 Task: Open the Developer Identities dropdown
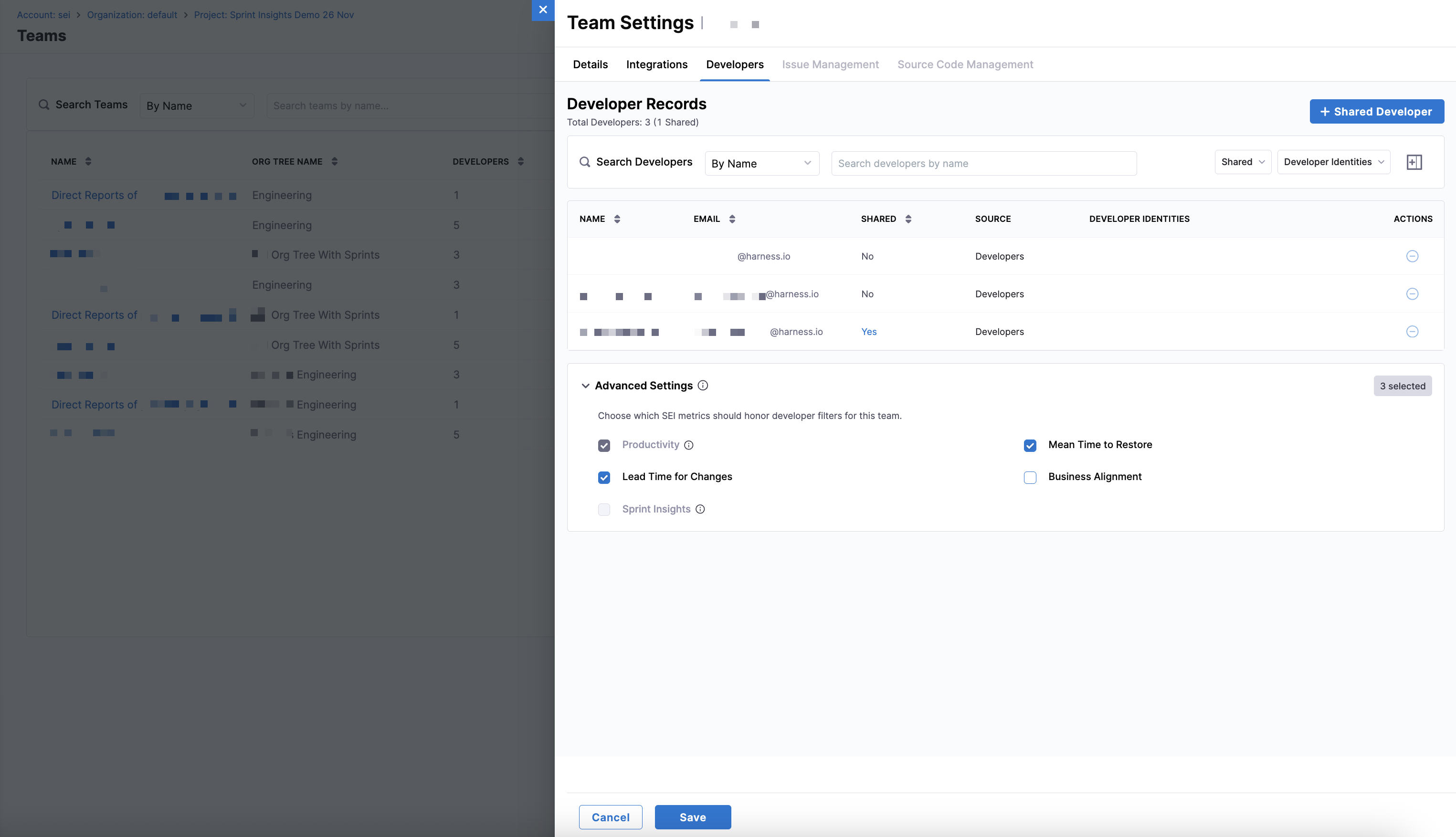click(1333, 162)
